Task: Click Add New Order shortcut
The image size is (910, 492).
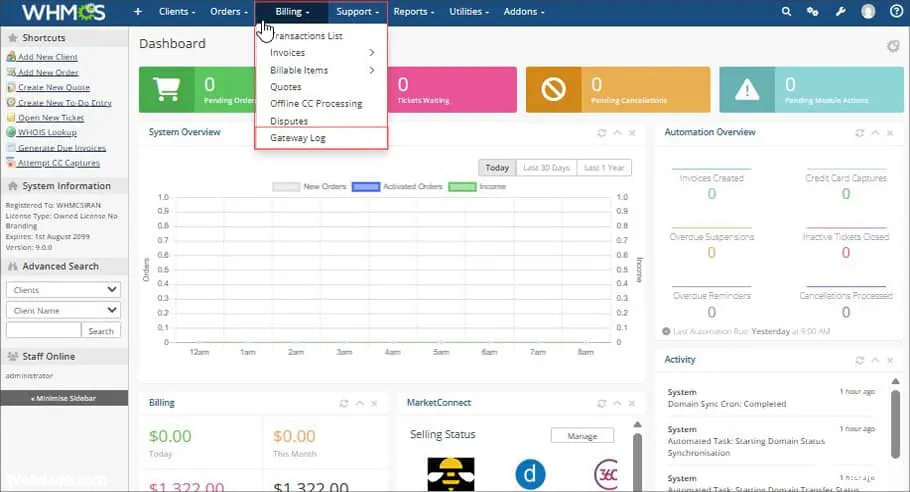Action: pos(48,72)
